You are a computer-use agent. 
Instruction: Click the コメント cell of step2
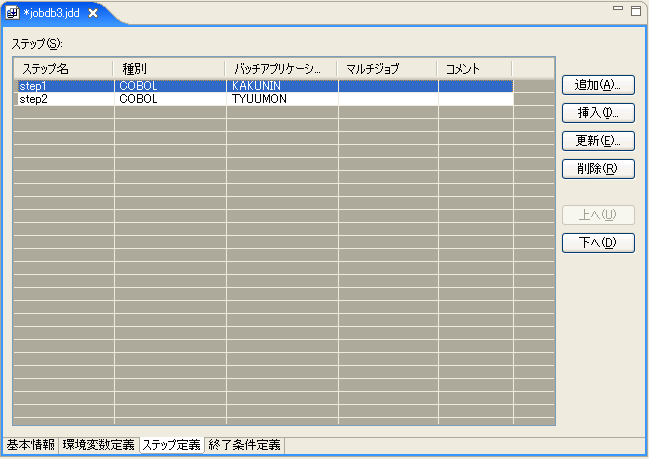click(x=476, y=99)
